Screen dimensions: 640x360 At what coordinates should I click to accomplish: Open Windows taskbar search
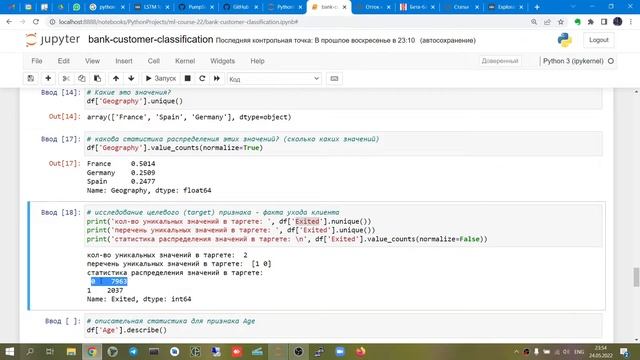coord(30,351)
